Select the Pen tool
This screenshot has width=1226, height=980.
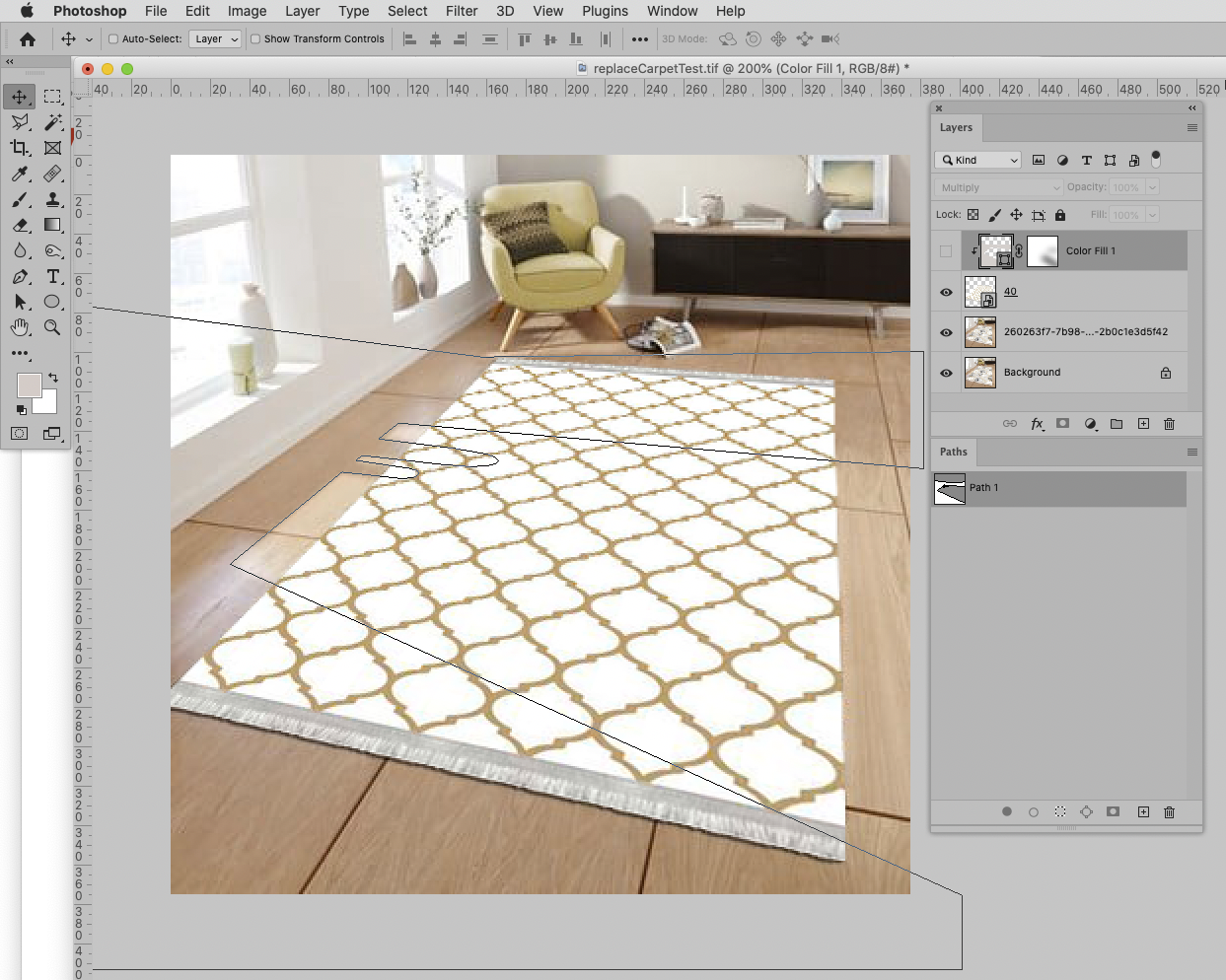[20, 277]
